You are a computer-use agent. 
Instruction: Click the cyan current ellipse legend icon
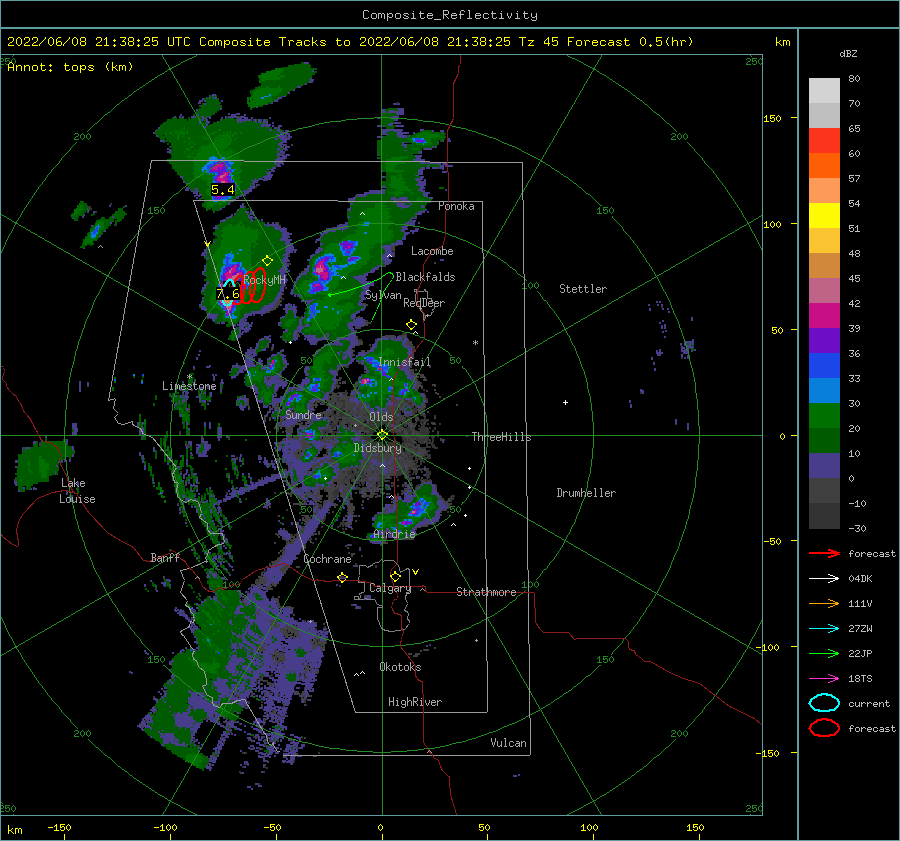824,703
